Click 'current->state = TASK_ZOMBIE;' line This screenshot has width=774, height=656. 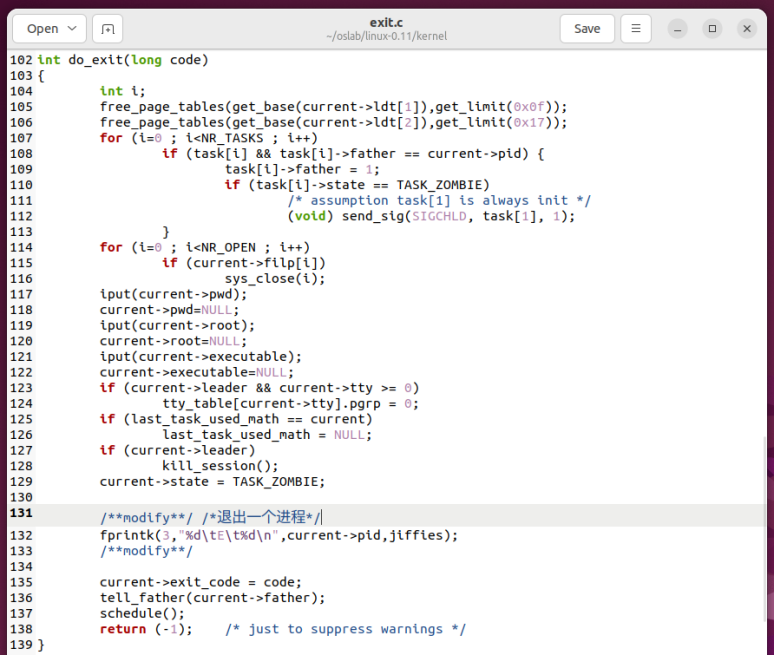coord(212,482)
